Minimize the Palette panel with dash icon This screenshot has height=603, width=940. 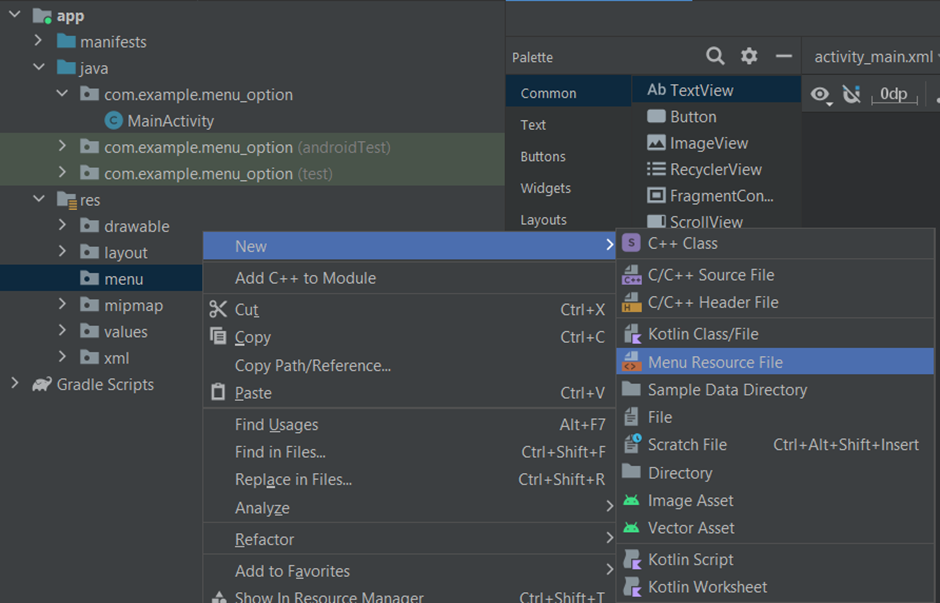(x=784, y=56)
